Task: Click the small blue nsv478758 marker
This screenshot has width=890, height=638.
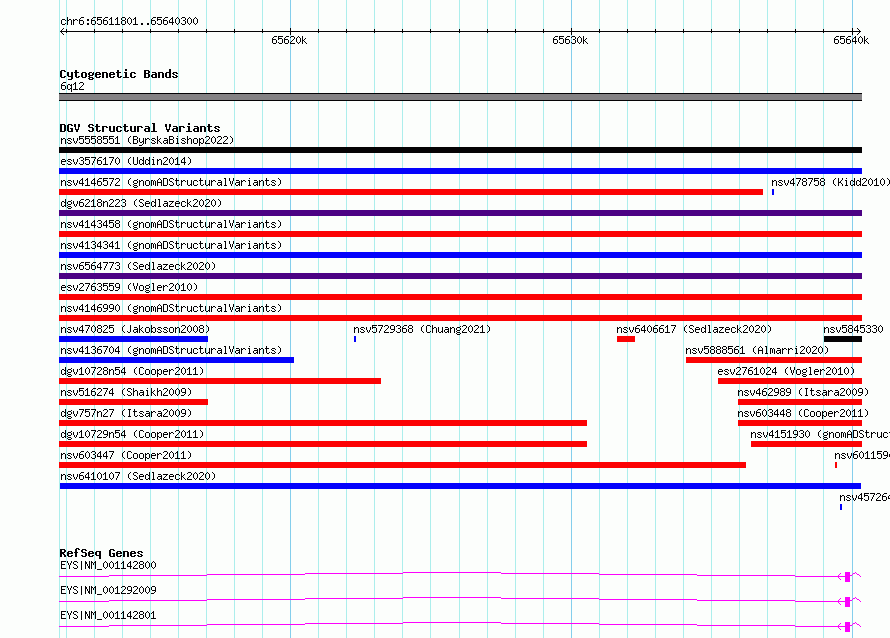Action: tap(773, 192)
